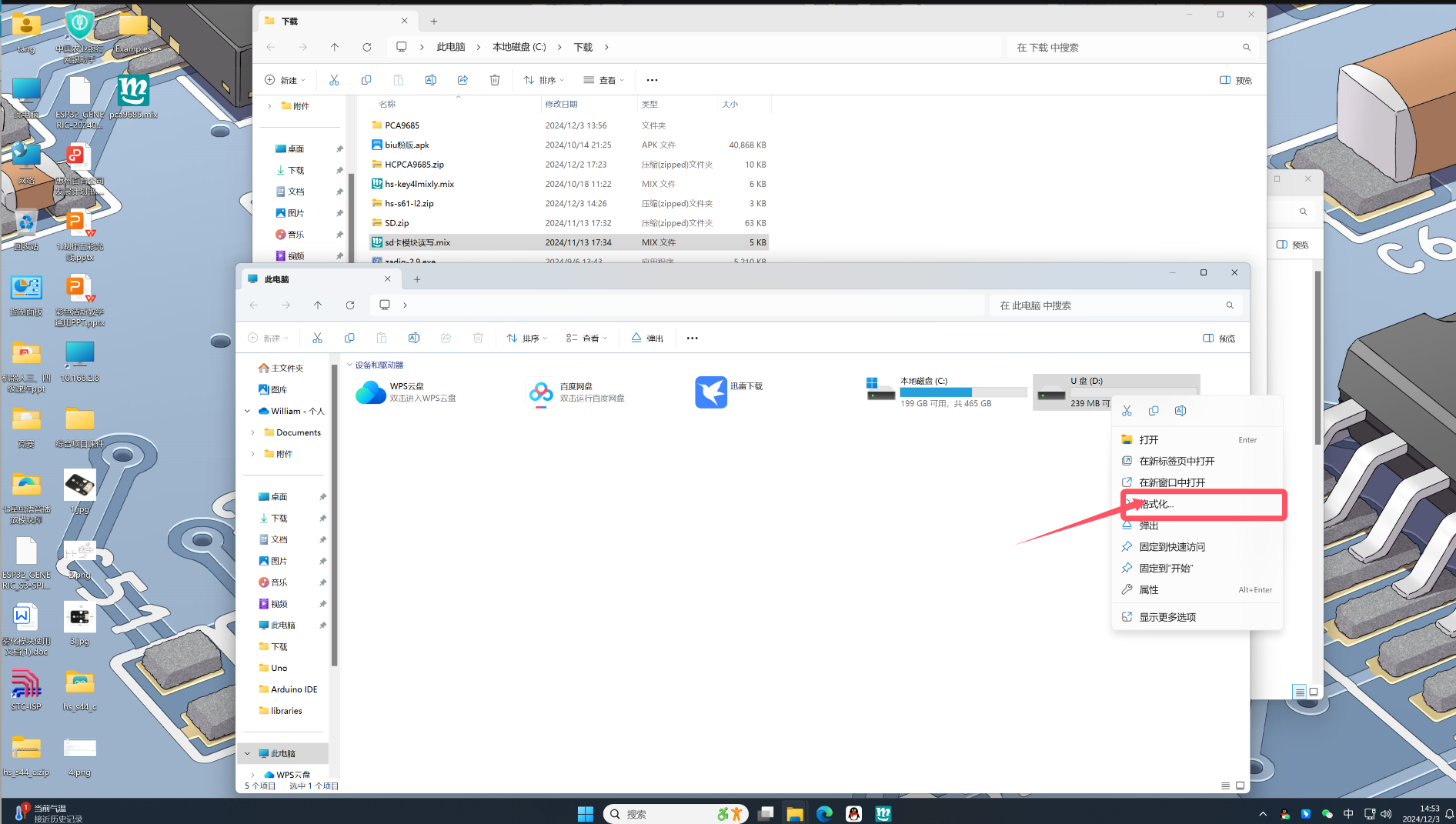Click Eject button in This PC toolbar

647,339
